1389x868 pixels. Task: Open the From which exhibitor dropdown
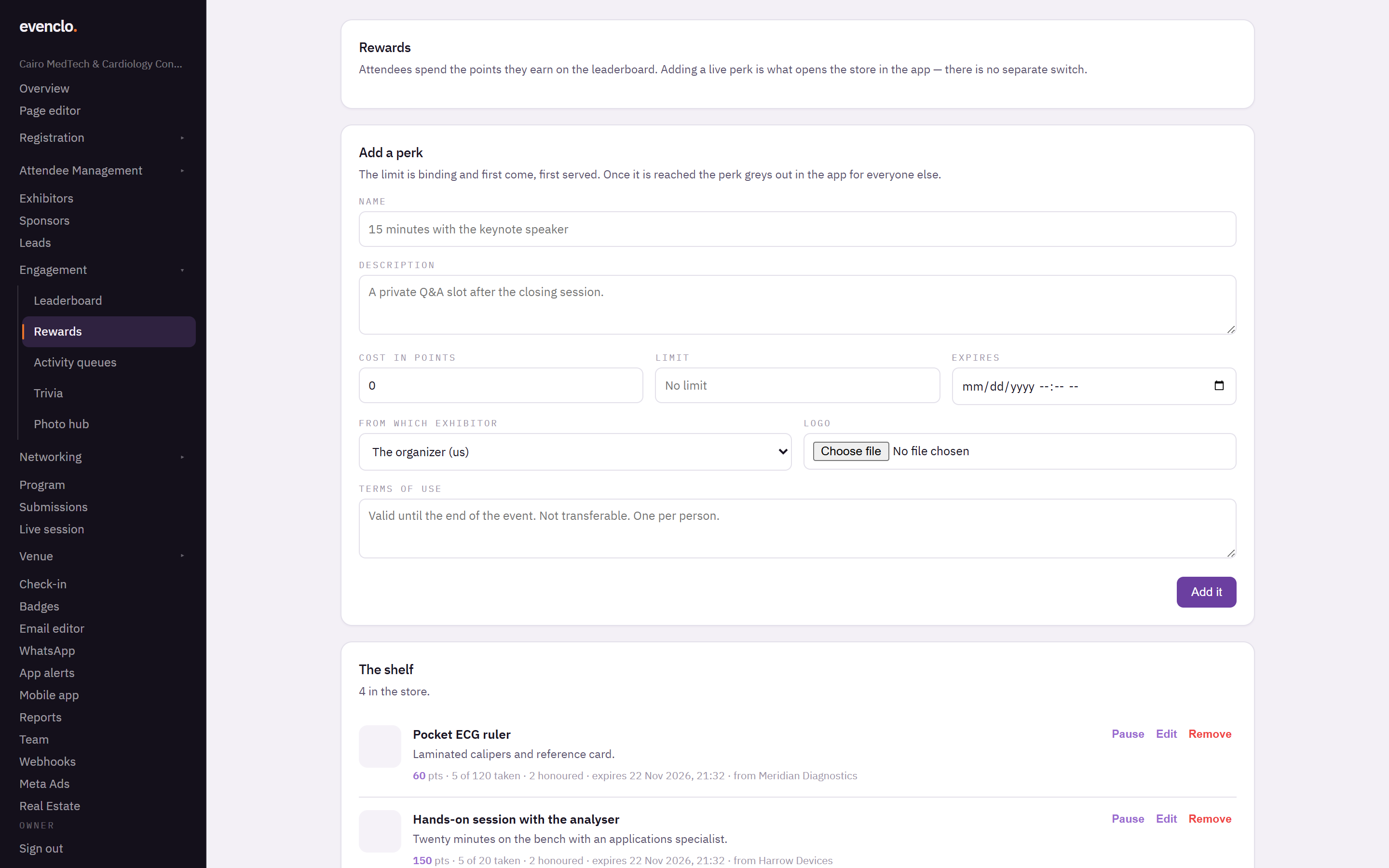(x=575, y=452)
